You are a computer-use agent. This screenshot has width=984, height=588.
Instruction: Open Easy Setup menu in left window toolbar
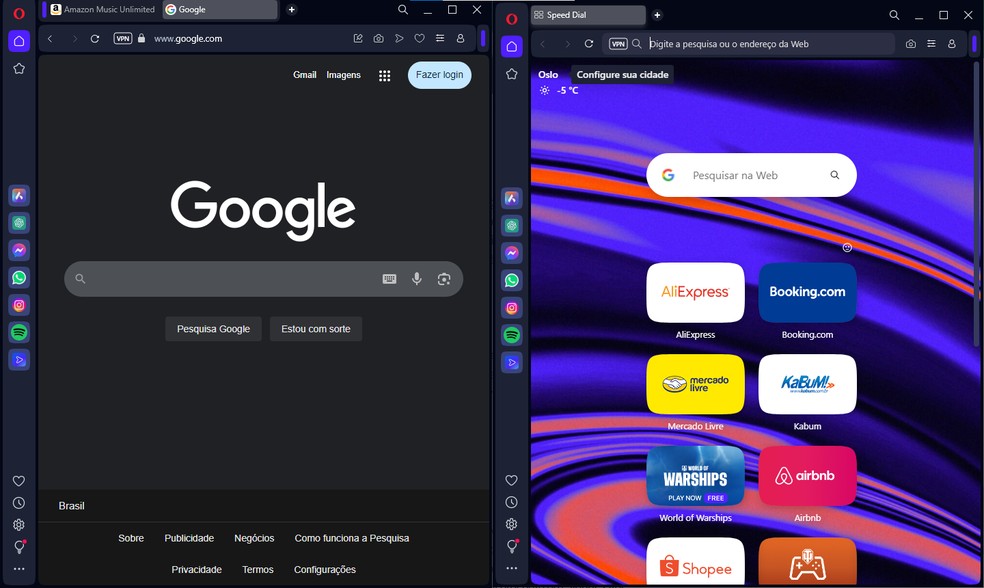tap(440, 38)
